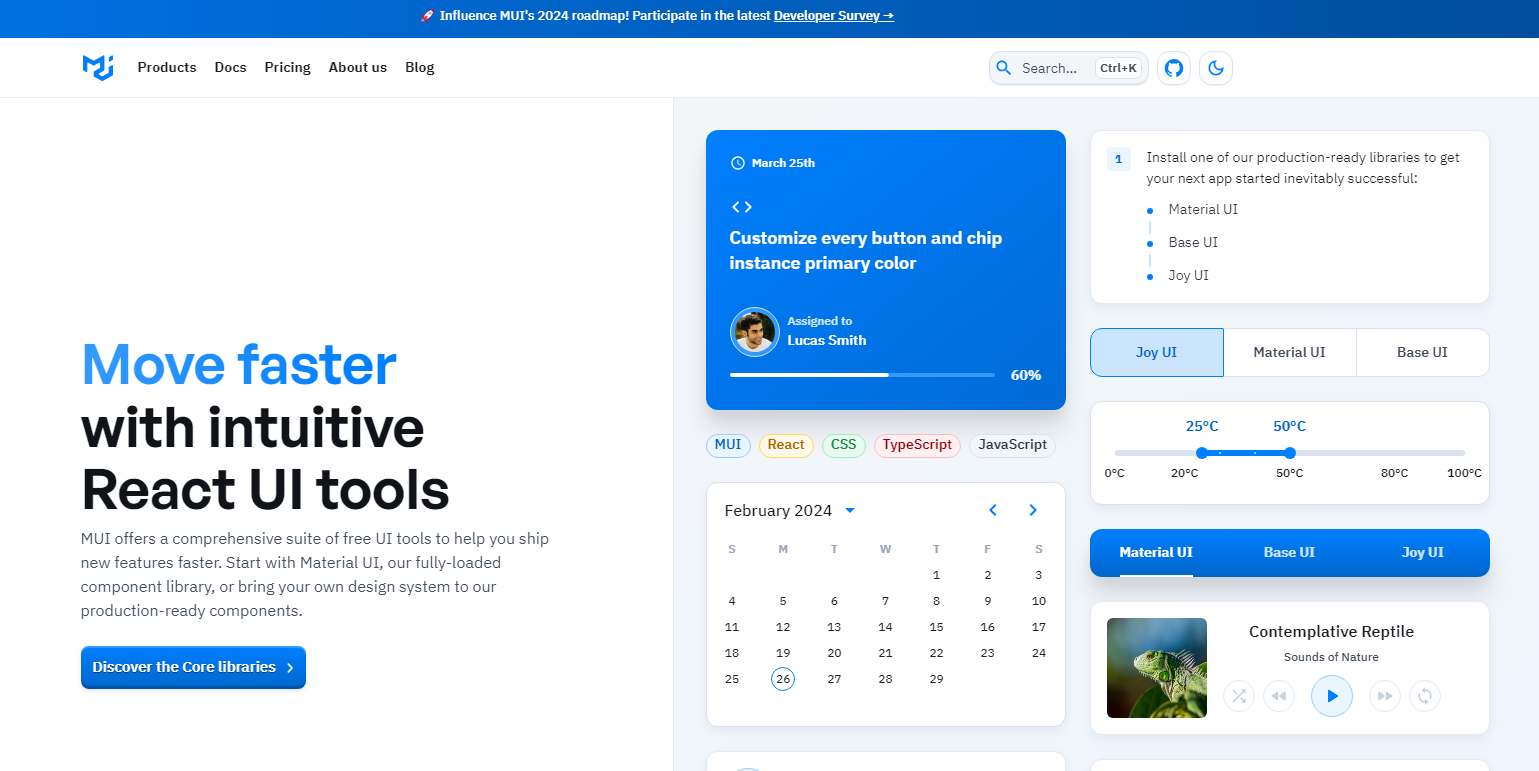Select February 29 in the calendar
Viewport: 1539px width, 771px height.
936,679
